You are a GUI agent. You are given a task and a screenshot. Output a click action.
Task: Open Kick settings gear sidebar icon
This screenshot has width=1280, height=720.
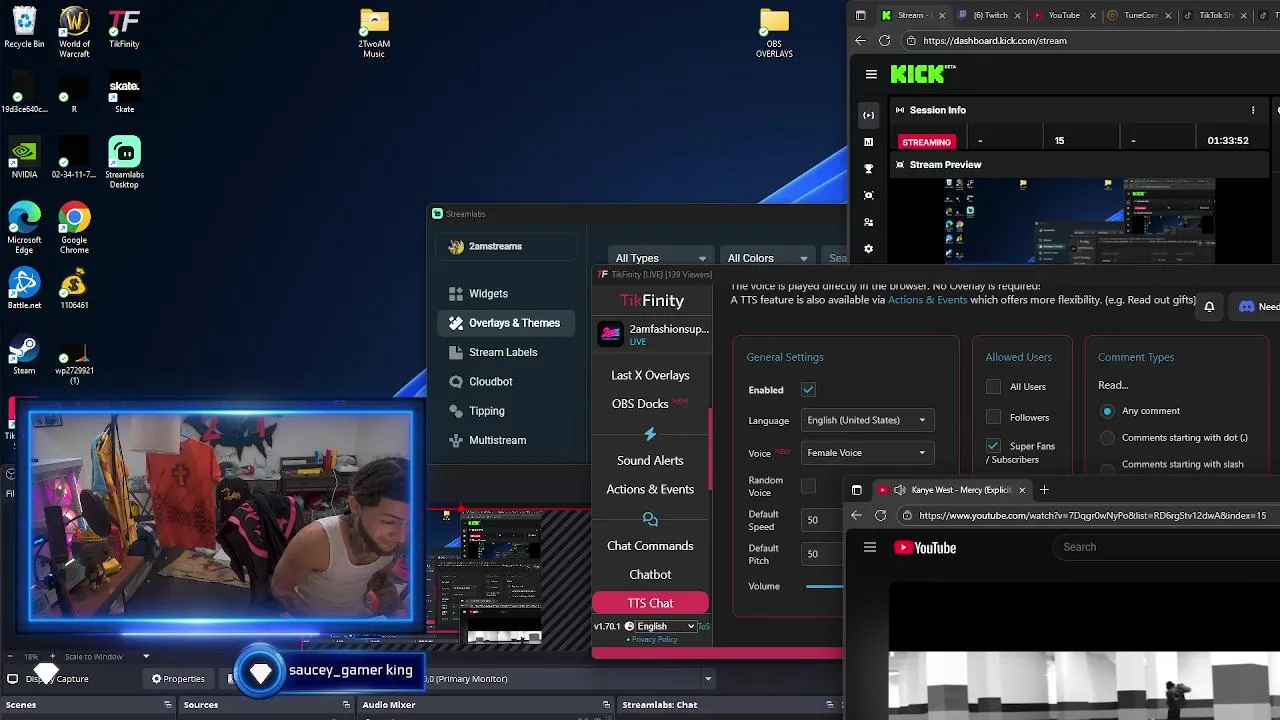pos(868,249)
